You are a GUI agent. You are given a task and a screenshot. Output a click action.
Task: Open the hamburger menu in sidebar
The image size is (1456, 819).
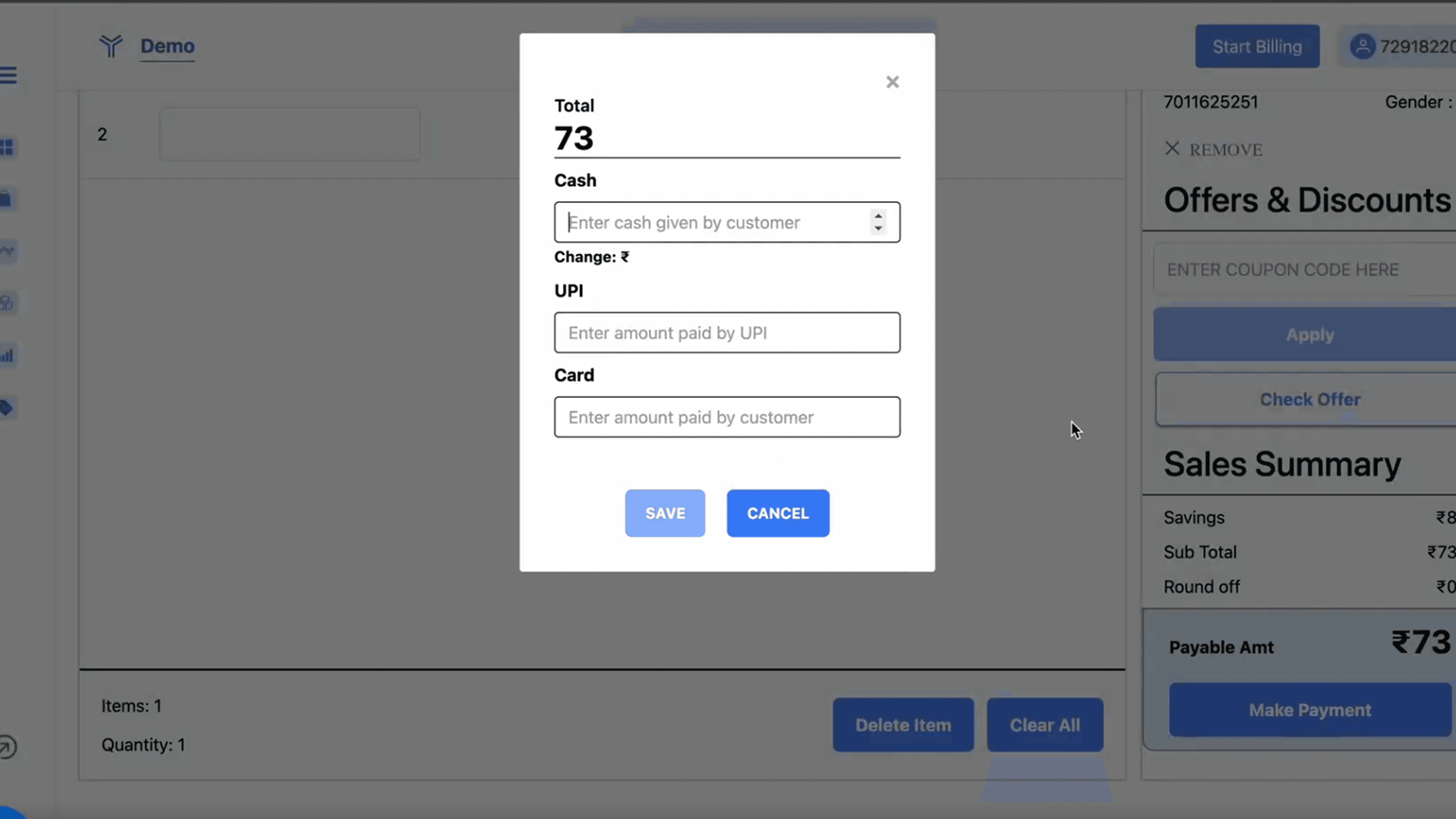(8, 75)
